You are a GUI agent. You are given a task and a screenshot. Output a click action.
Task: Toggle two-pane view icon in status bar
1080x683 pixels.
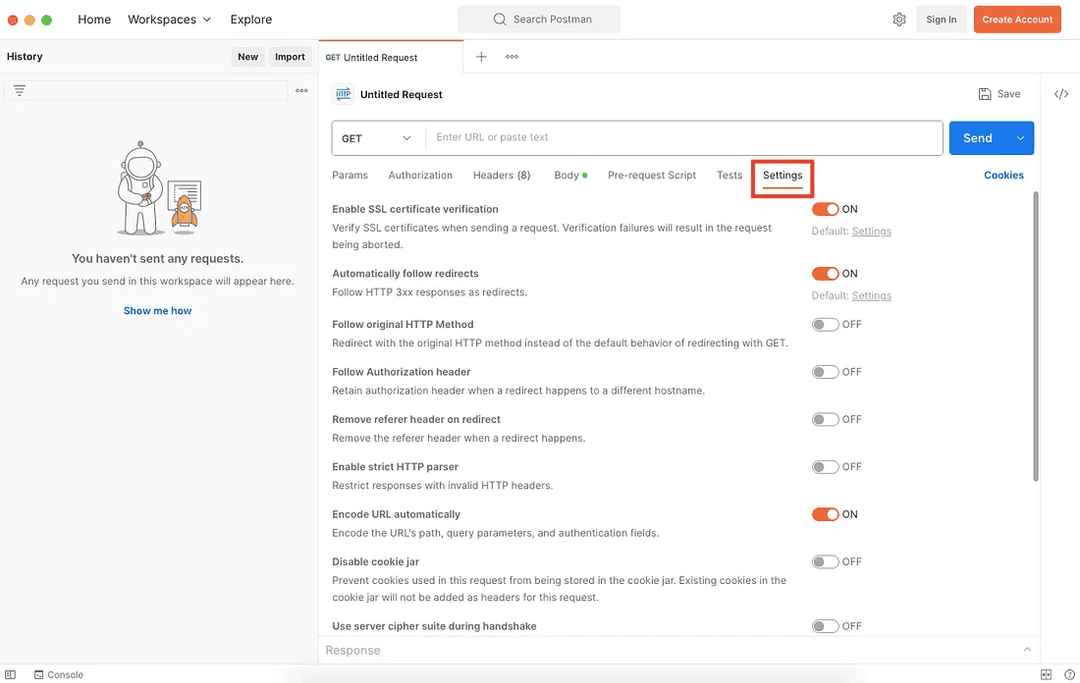[x=1046, y=675]
